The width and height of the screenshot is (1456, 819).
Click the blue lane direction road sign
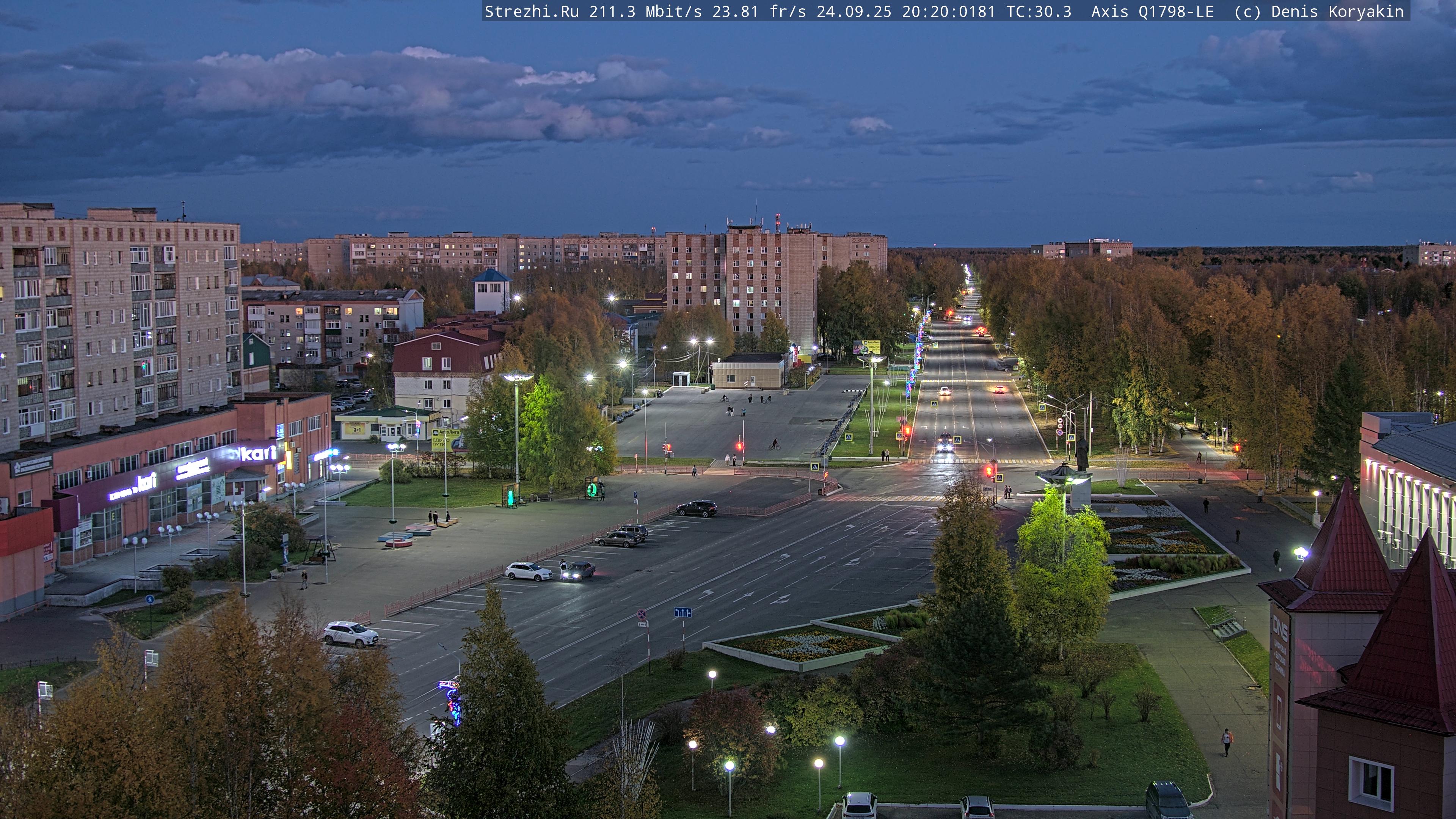point(683,612)
